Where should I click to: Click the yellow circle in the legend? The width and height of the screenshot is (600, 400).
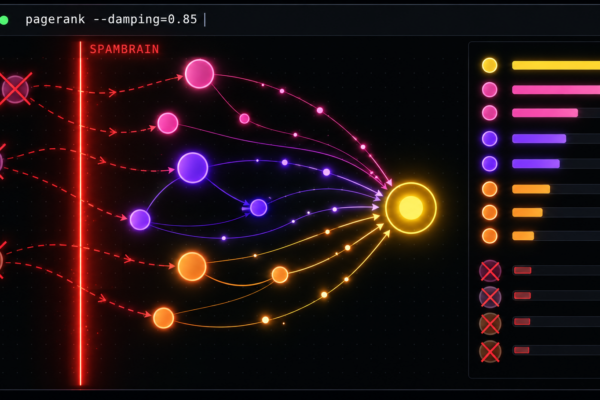[x=489, y=65]
